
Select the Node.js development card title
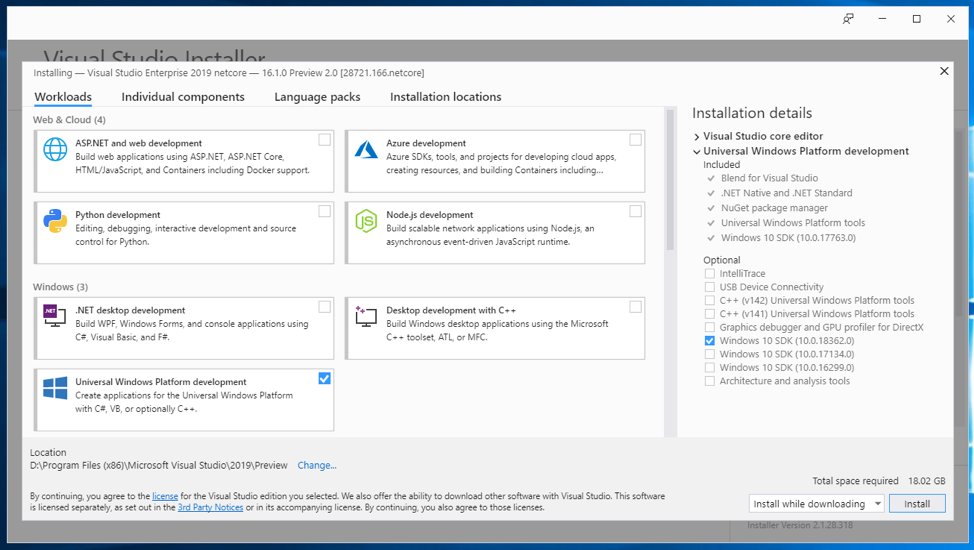pyautogui.click(x=429, y=214)
